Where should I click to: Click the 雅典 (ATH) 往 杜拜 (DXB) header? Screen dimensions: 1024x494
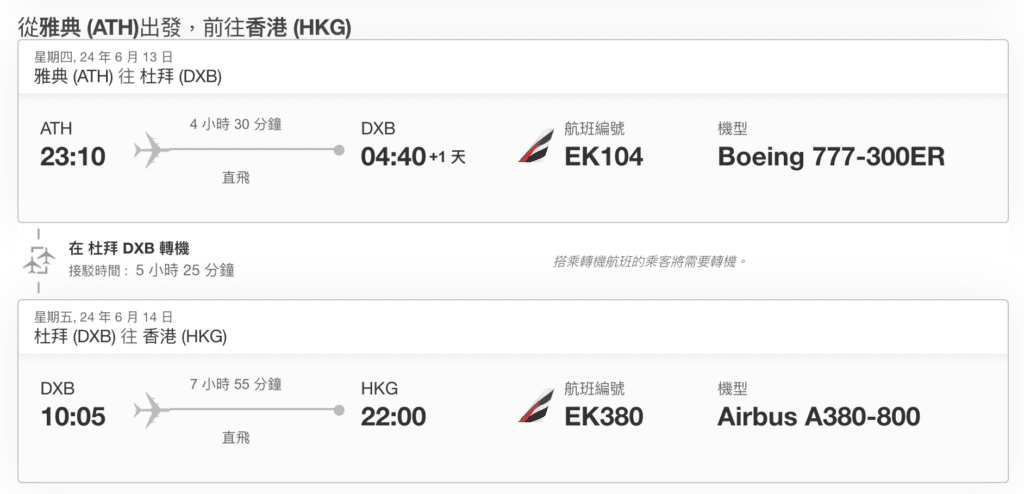pyautogui.click(x=128, y=76)
